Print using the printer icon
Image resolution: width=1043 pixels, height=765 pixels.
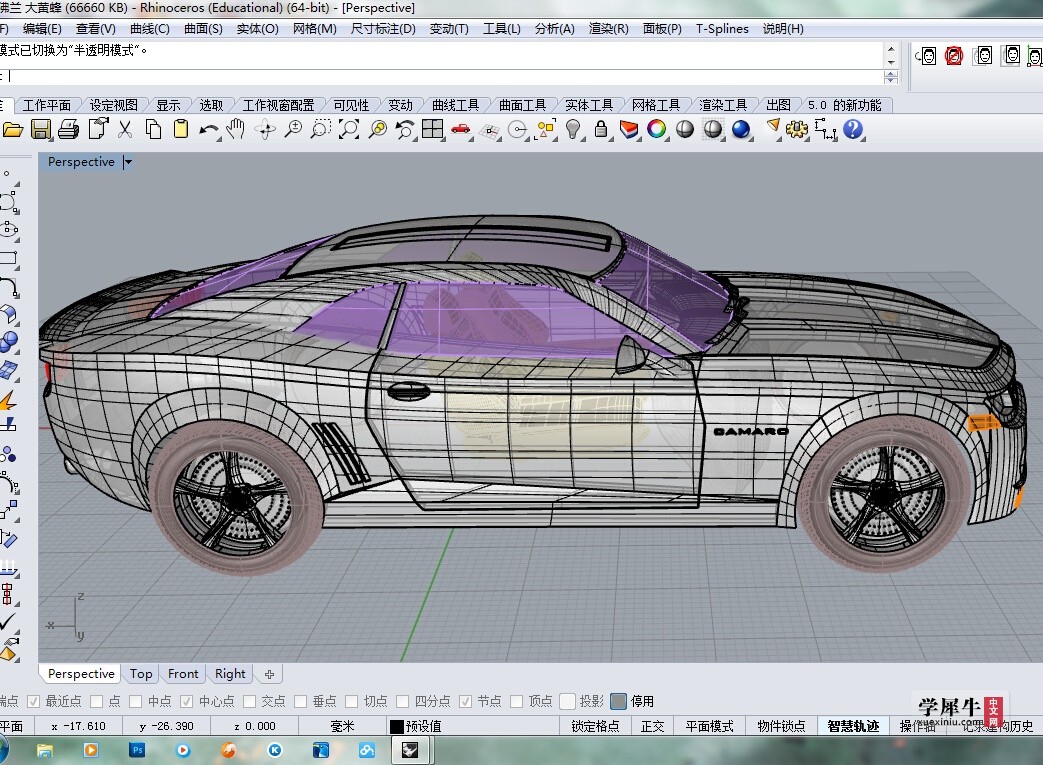point(69,129)
